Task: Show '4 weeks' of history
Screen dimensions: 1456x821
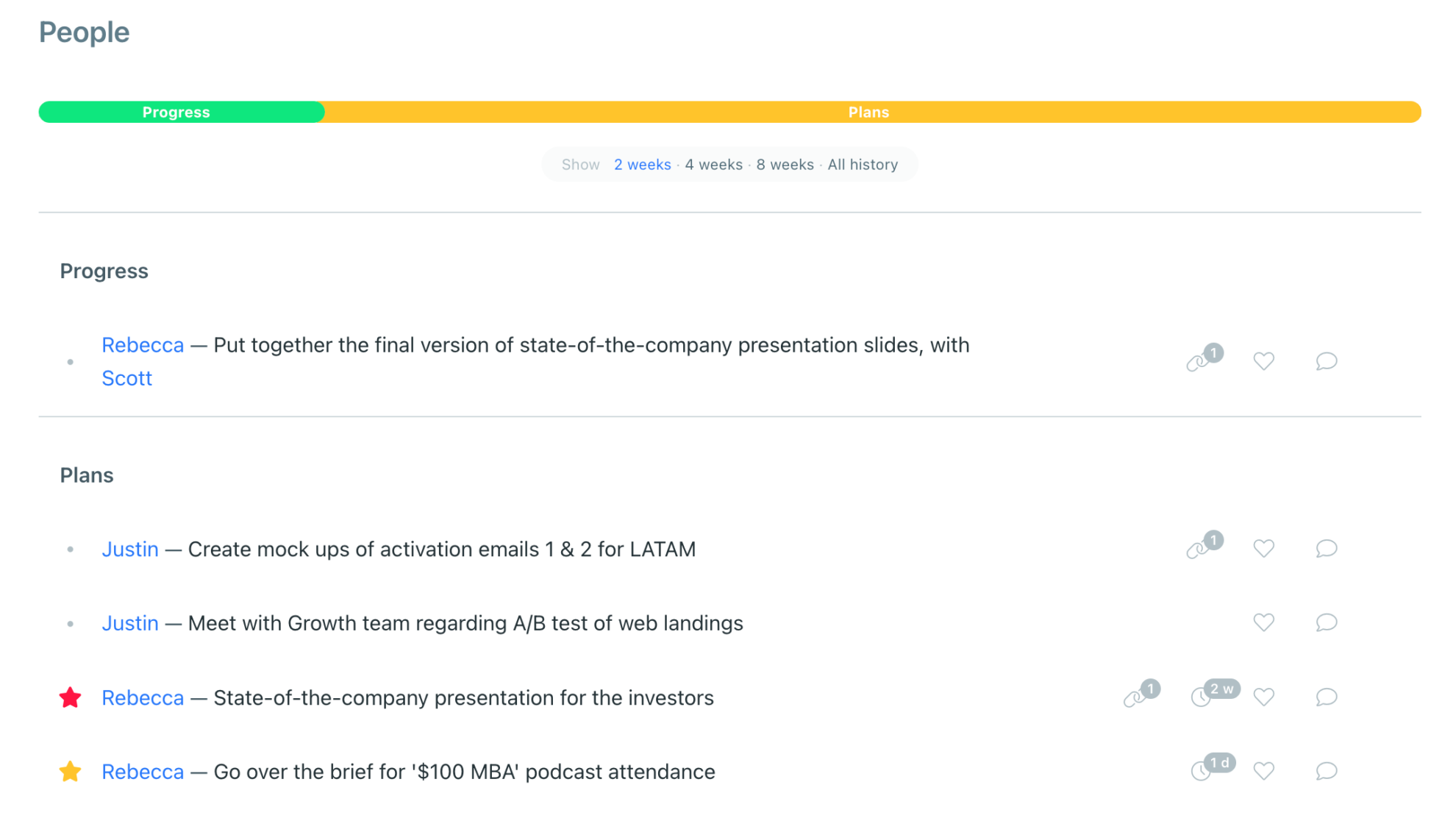Action: point(713,164)
